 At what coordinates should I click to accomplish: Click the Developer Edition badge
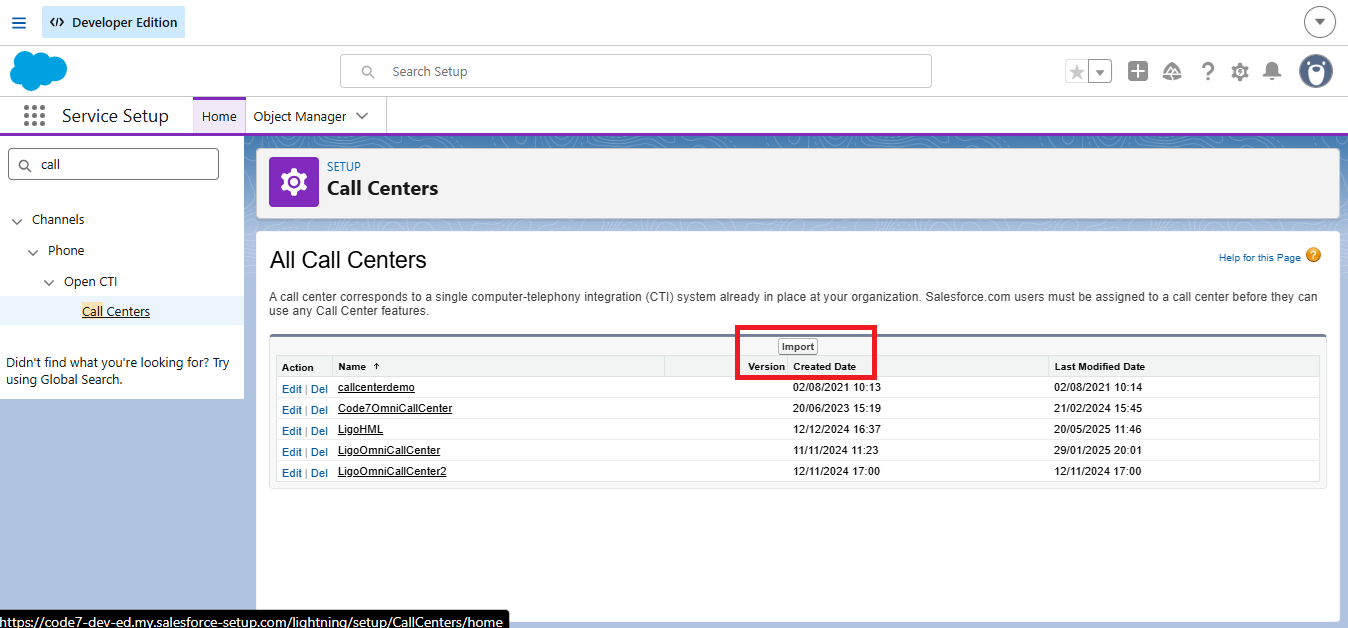(x=113, y=22)
